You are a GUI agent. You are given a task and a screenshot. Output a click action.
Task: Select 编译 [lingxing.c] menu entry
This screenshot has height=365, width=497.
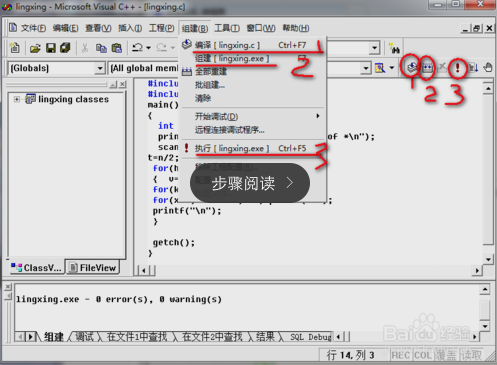pyautogui.click(x=252, y=45)
